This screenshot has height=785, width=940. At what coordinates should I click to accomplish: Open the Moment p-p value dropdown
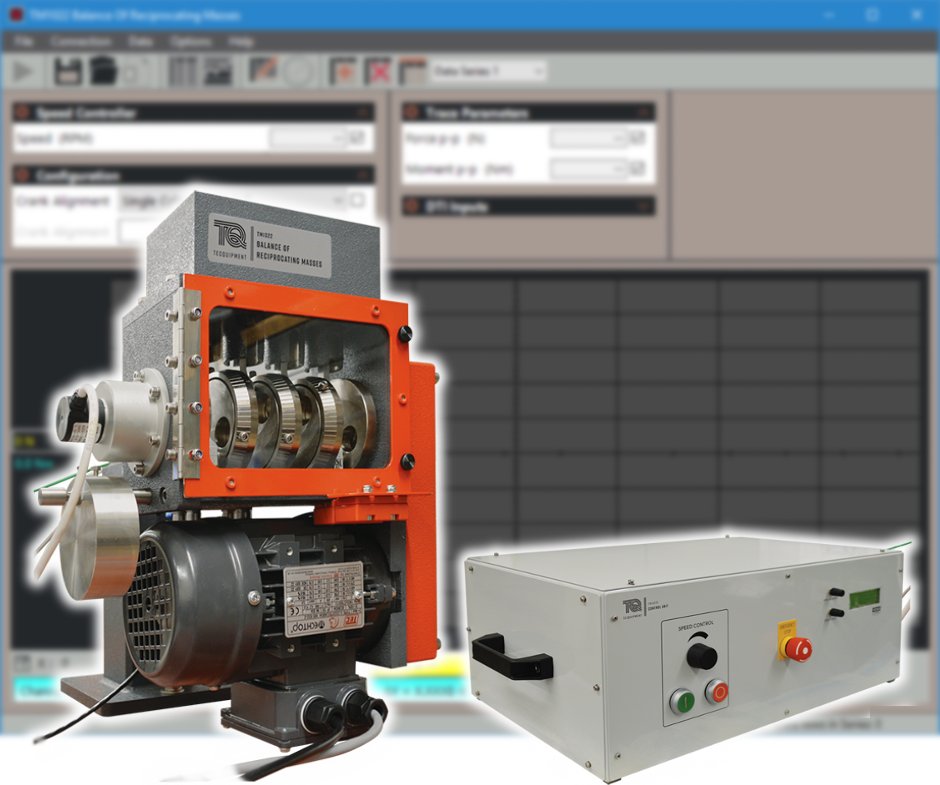pyautogui.click(x=588, y=169)
